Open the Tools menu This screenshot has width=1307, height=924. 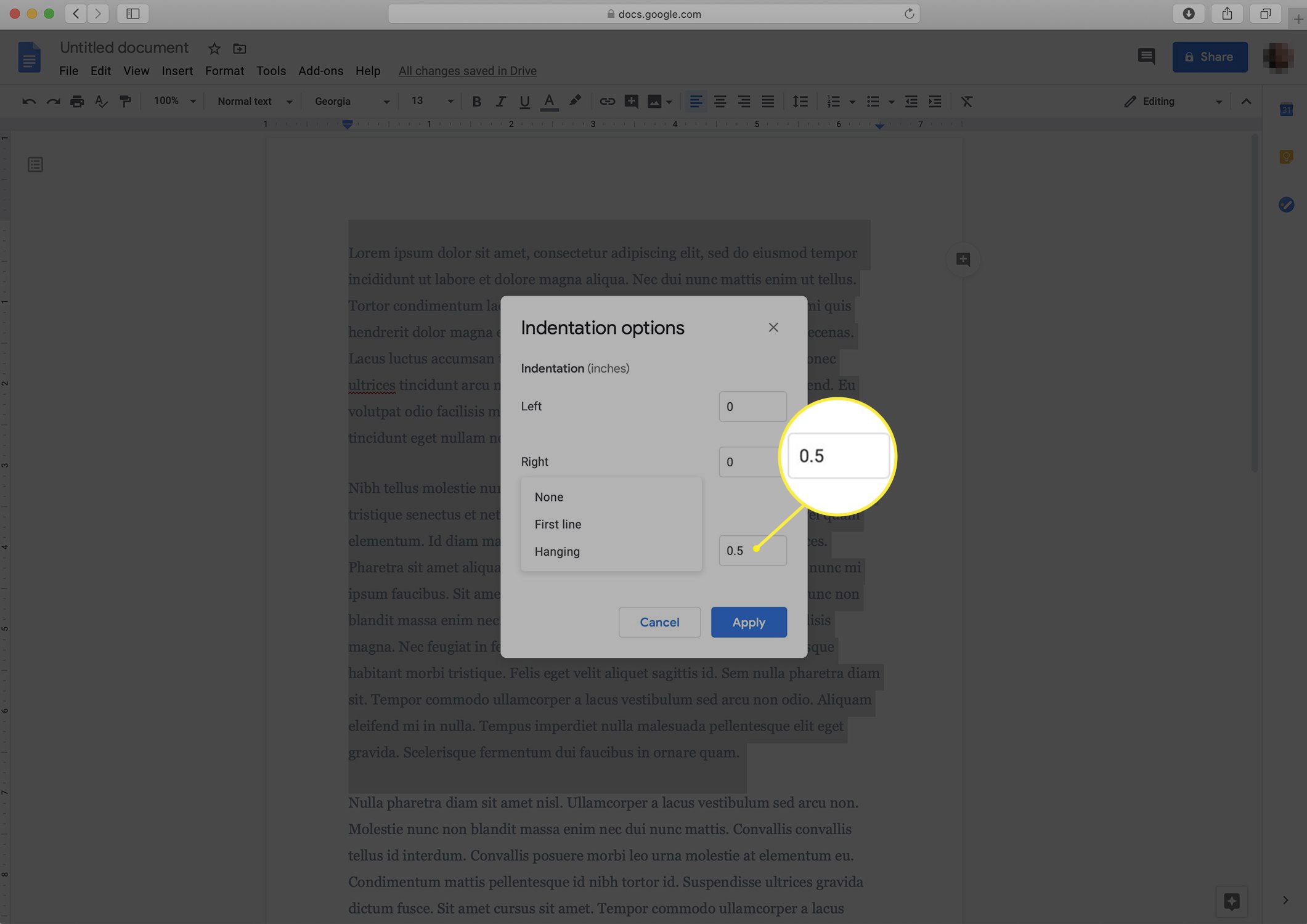click(271, 71)
